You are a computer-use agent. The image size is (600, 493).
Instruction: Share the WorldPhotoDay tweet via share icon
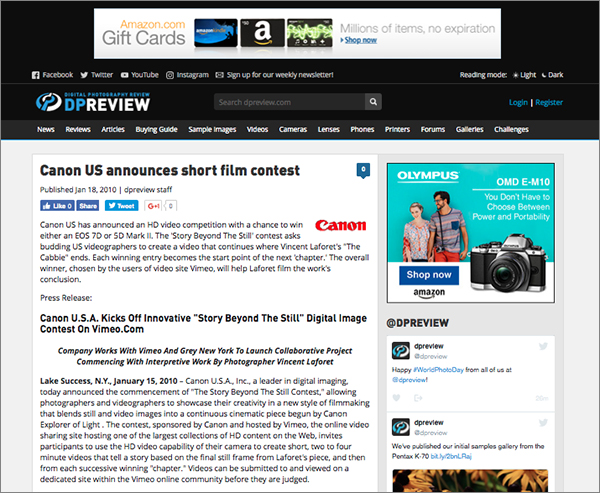pos(418,398)
